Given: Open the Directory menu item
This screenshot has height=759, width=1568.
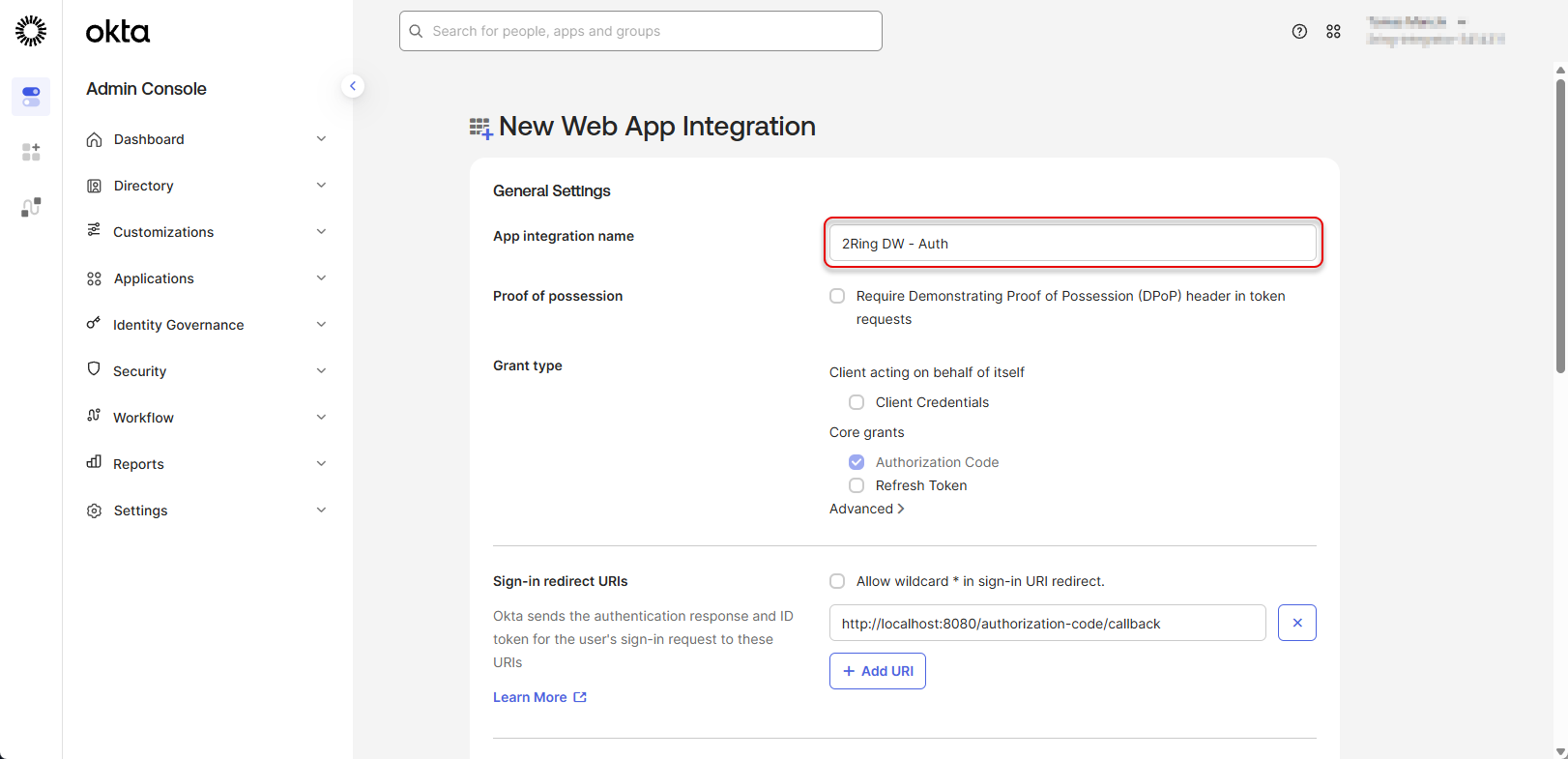Looking at the screenshot, I should coord(143,186).
